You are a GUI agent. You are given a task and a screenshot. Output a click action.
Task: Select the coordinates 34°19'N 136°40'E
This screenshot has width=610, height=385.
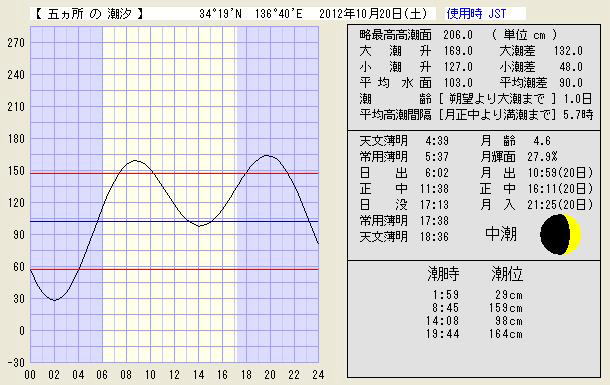coord(251,14)
